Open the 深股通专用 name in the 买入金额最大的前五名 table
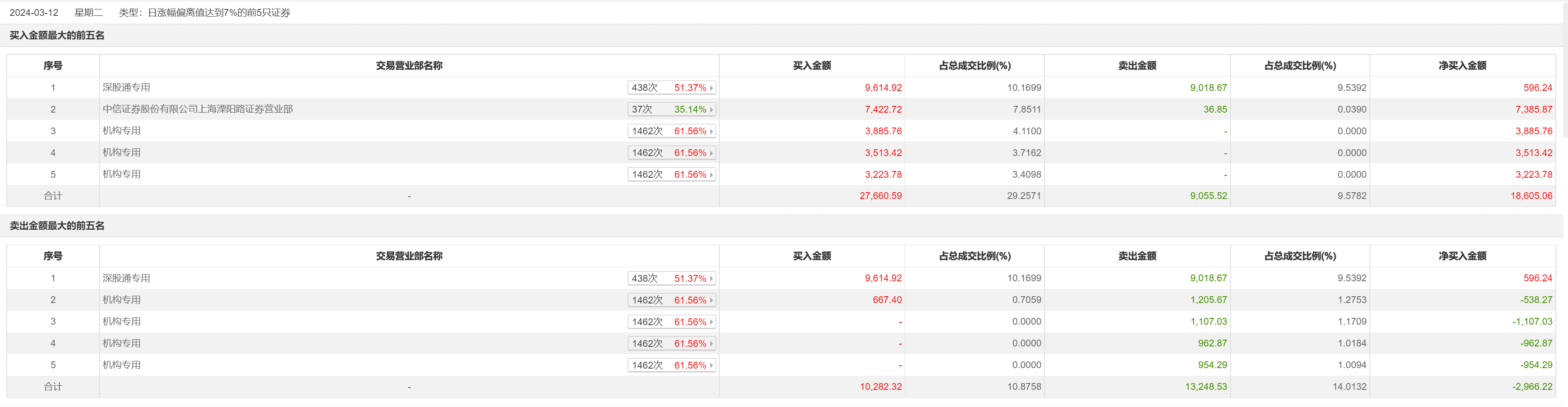Viewport: 1568px width, 407px height. tap(126, 88)
